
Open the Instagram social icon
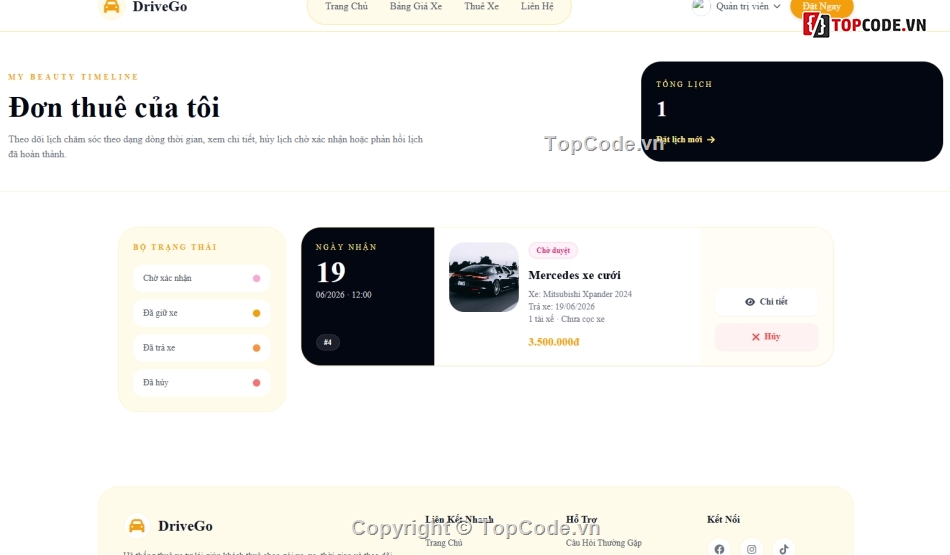[751, 548]
